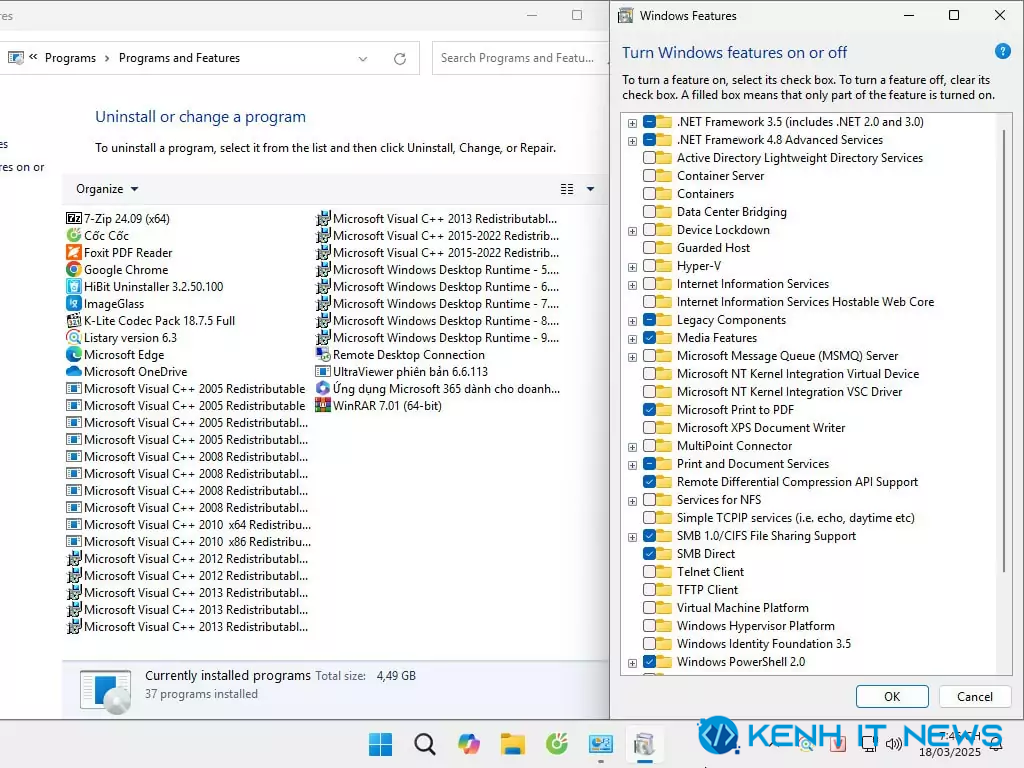Screen dimensions: 1024x768
Task: Click the Microsoft OneDrive program icon
Action: pyautogui.click(x=74, y=371)
